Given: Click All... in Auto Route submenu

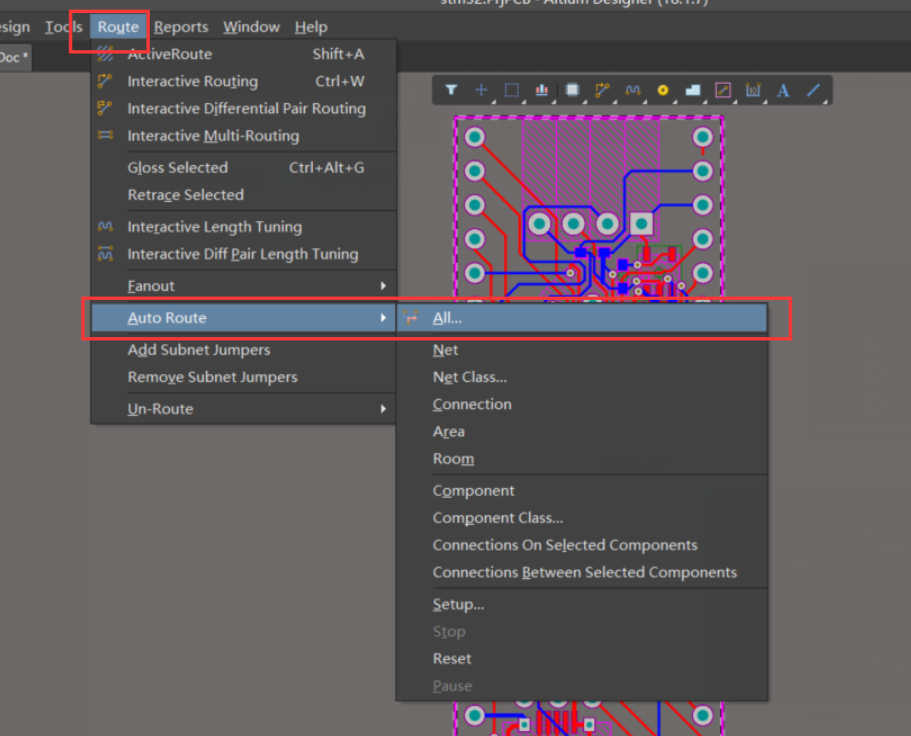Looking at the screenshot, I should tap(582, 318).
